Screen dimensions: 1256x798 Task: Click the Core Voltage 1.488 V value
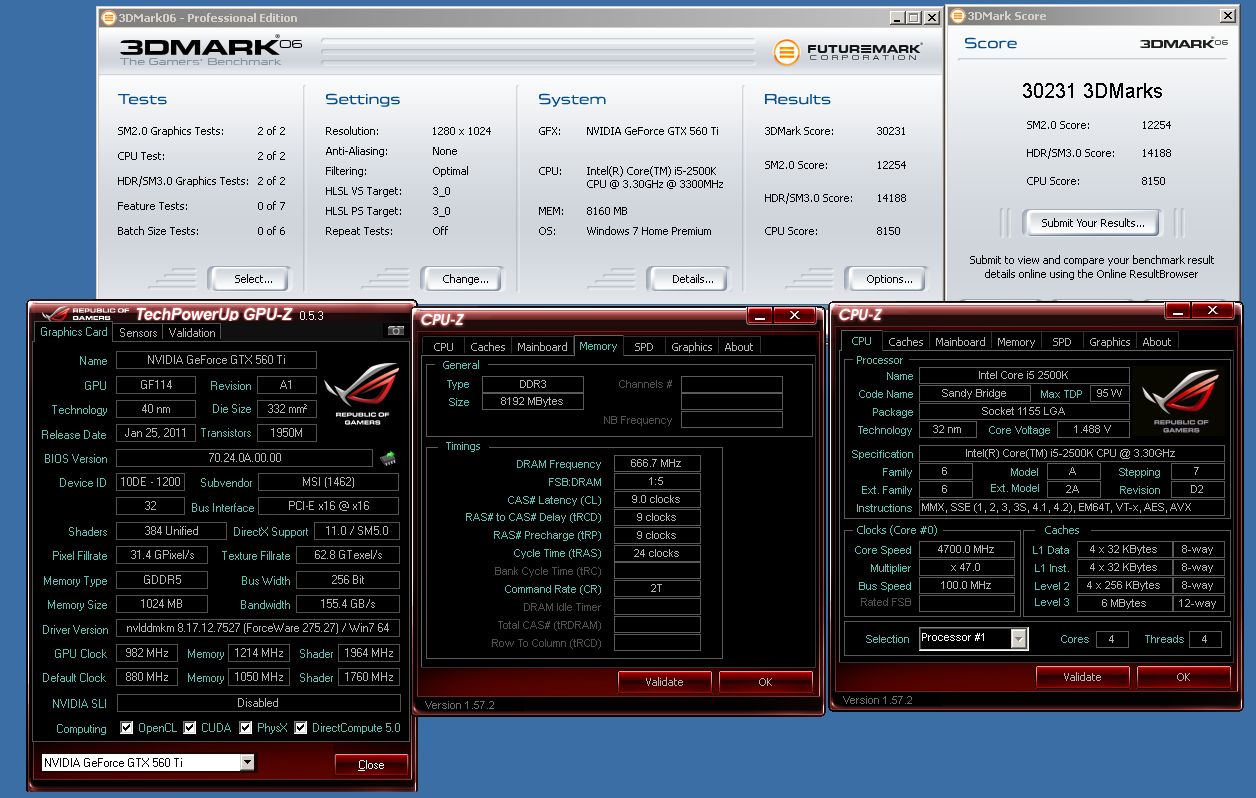point(1092,430)
